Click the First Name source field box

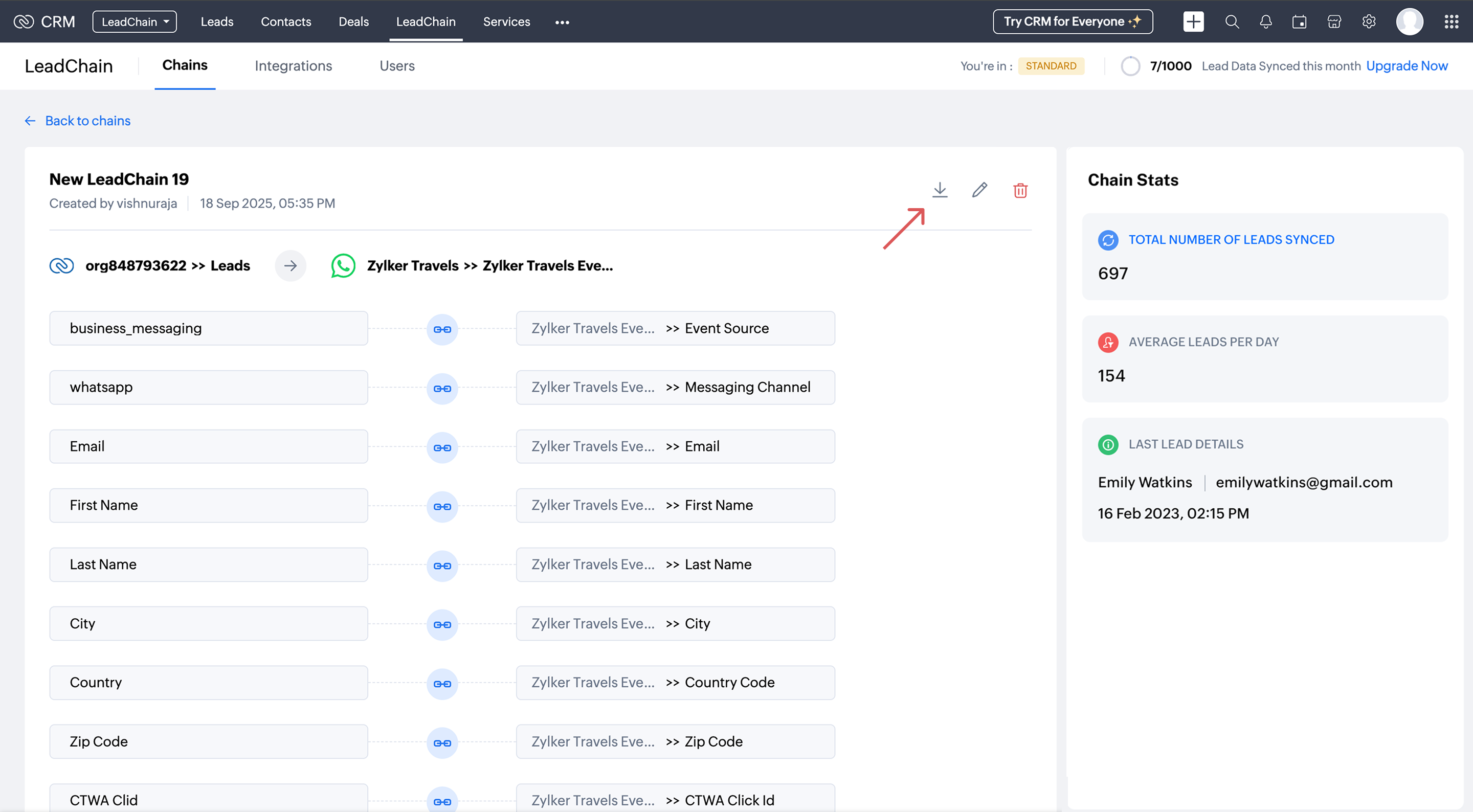tap(208, 506)
